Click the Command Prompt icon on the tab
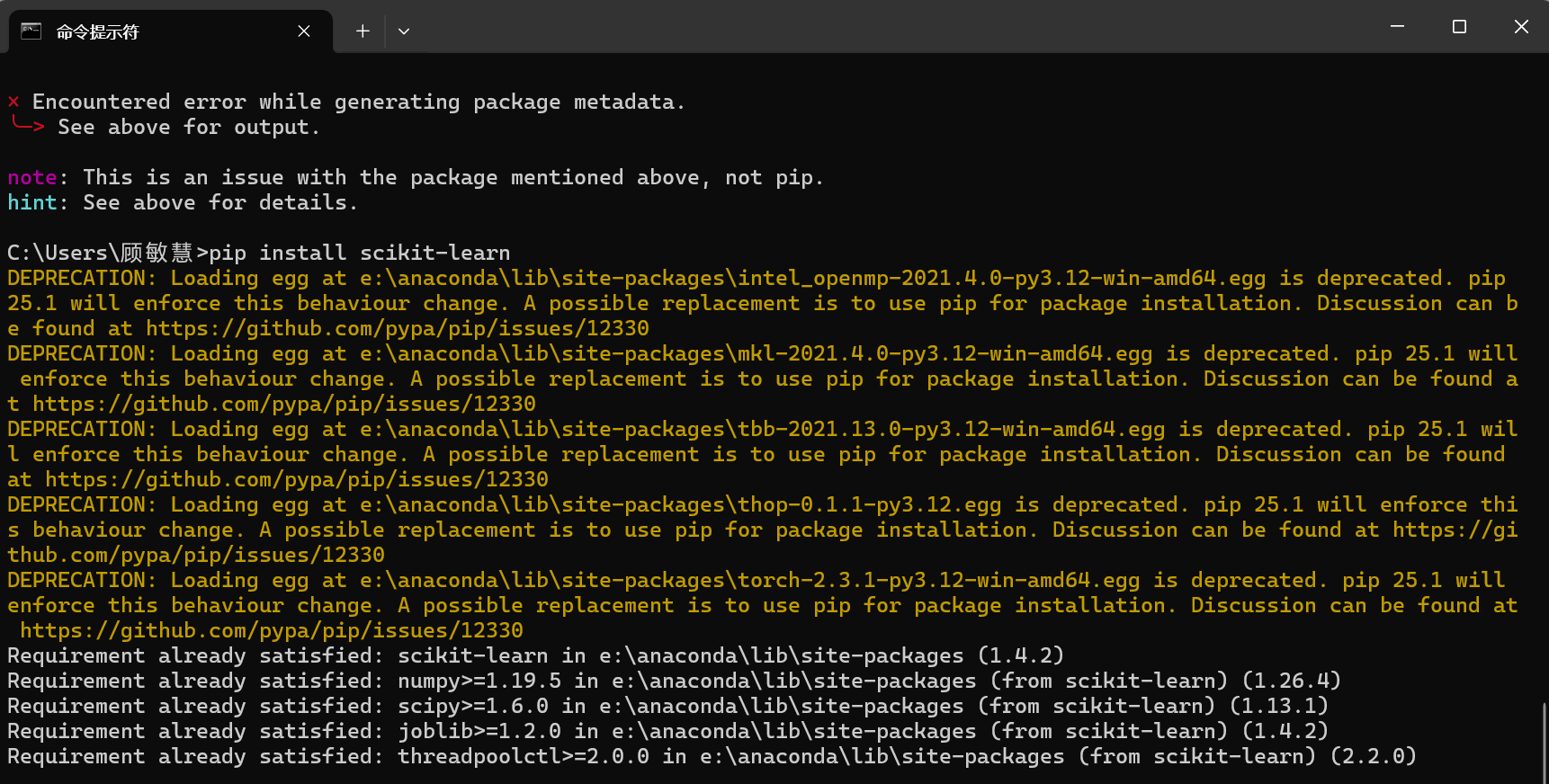The height and width of the screenshot is (784, 1549). pos(31,31)
